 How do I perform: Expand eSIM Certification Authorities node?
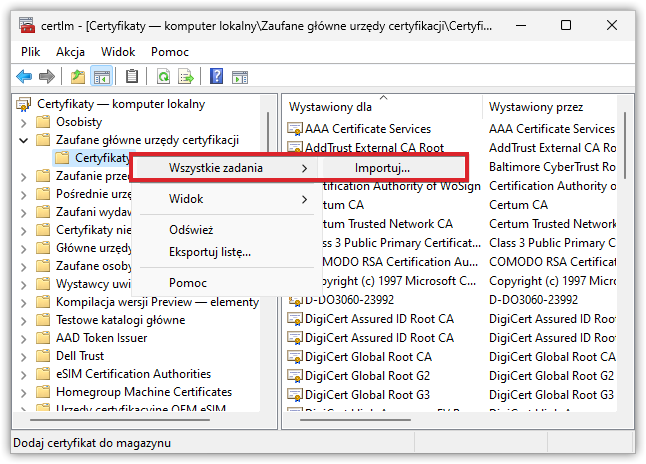(x=23, y=375)
